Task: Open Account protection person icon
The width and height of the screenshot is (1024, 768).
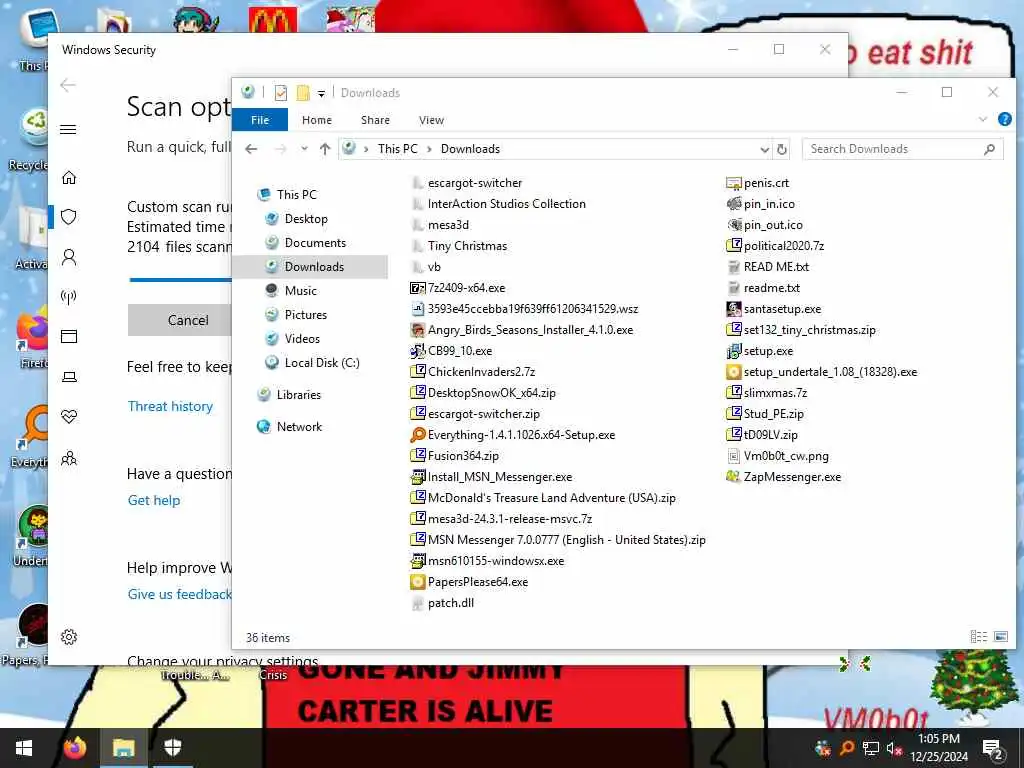Action: [69, 257]
